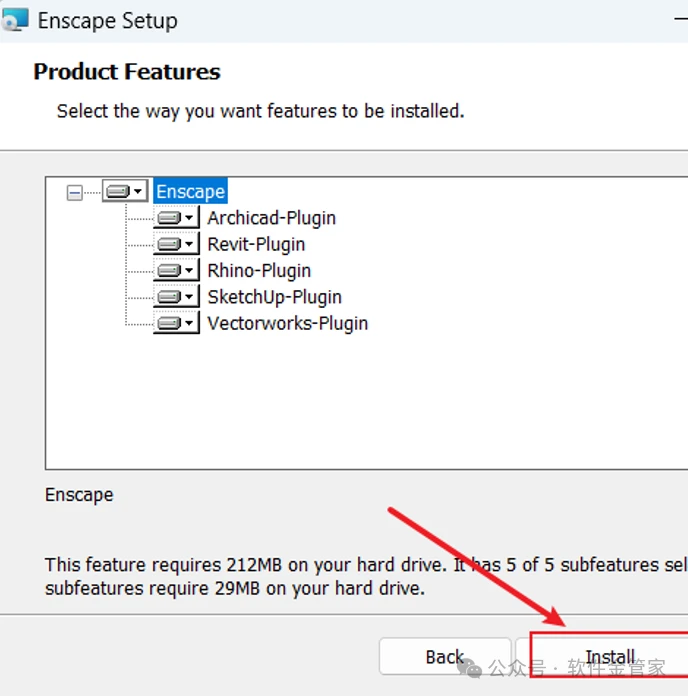The width and height of the screenshot is (688, 696).
Task: Select the Archicad-Plugin feature label
Action: (271, 218)
